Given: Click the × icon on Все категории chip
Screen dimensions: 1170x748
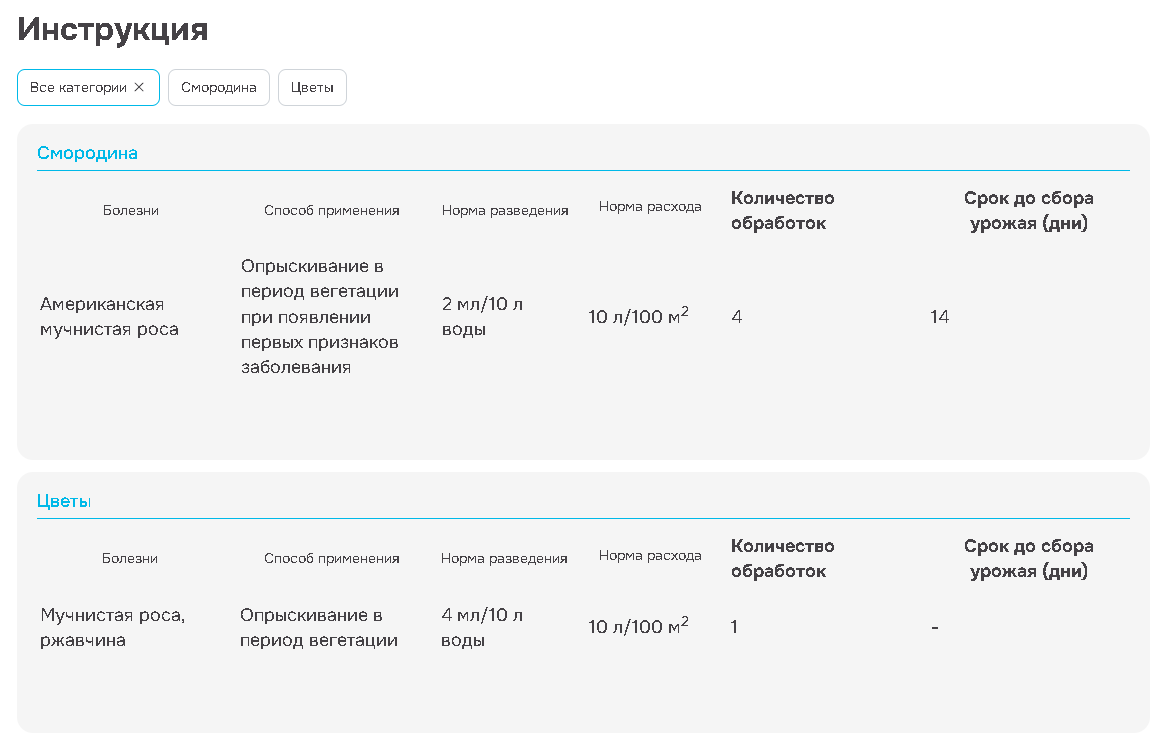Looking at the screenshot, I should click(x=139, y=87).
